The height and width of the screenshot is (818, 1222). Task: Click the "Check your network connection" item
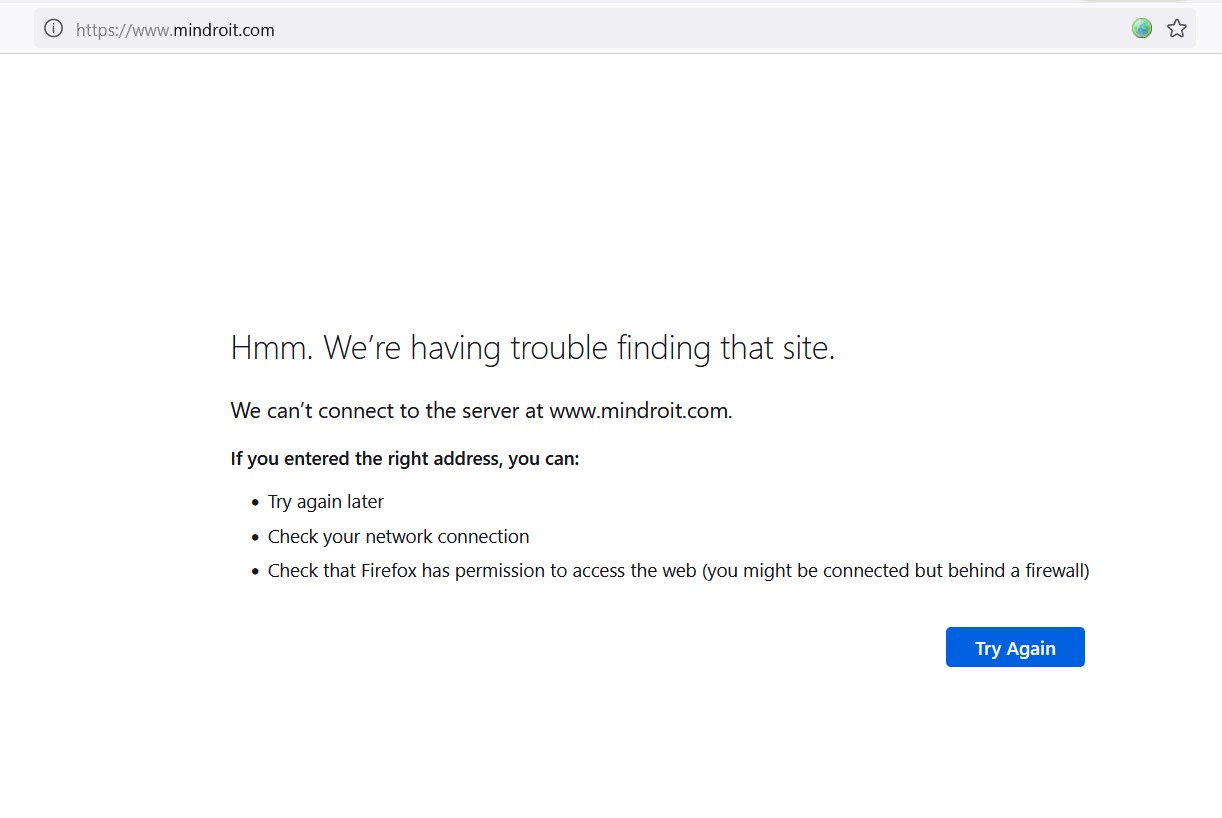398,537
